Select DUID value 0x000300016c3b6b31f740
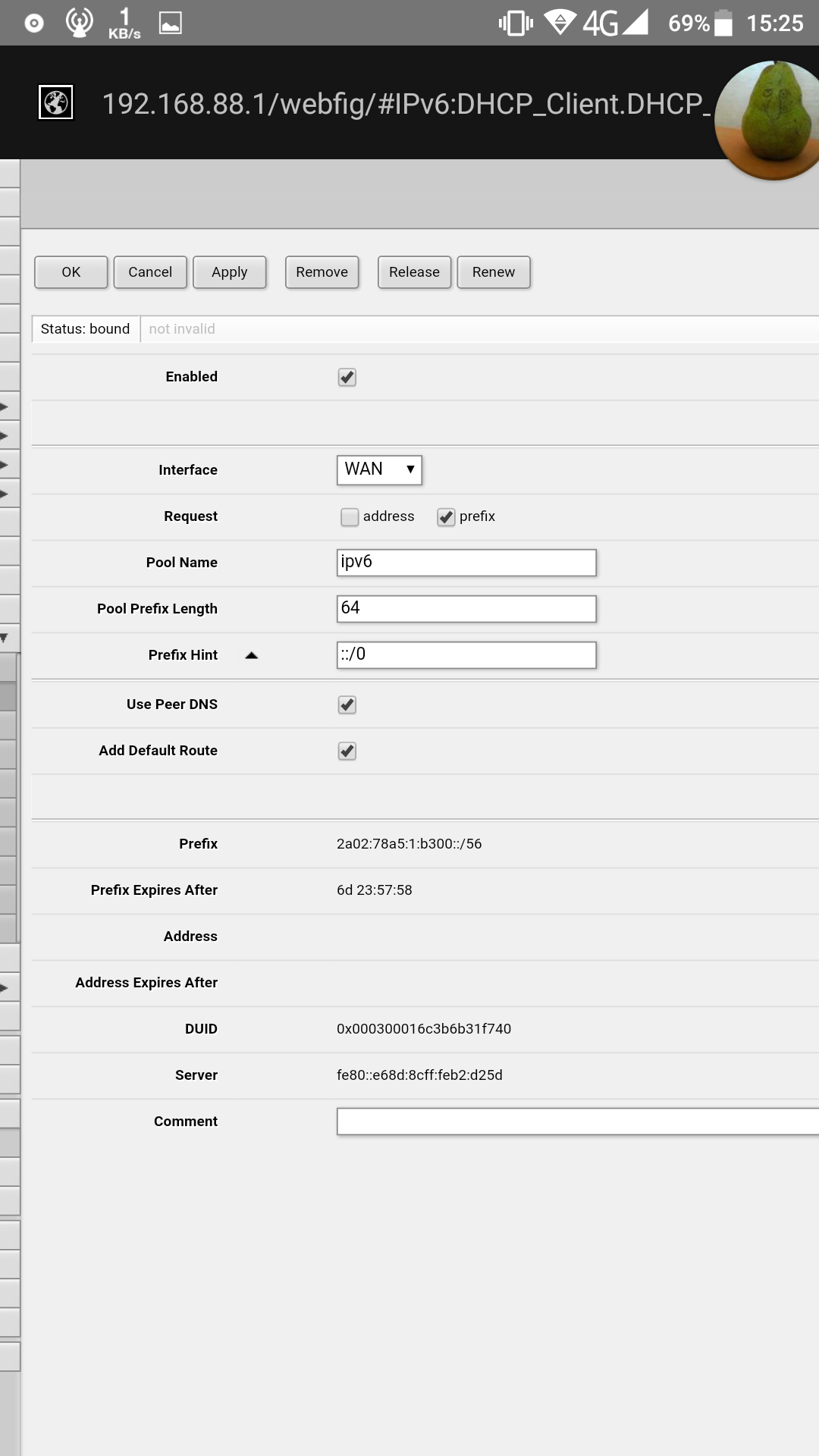Viewport: 819px width, 1456px height. tap(424, 1029)
